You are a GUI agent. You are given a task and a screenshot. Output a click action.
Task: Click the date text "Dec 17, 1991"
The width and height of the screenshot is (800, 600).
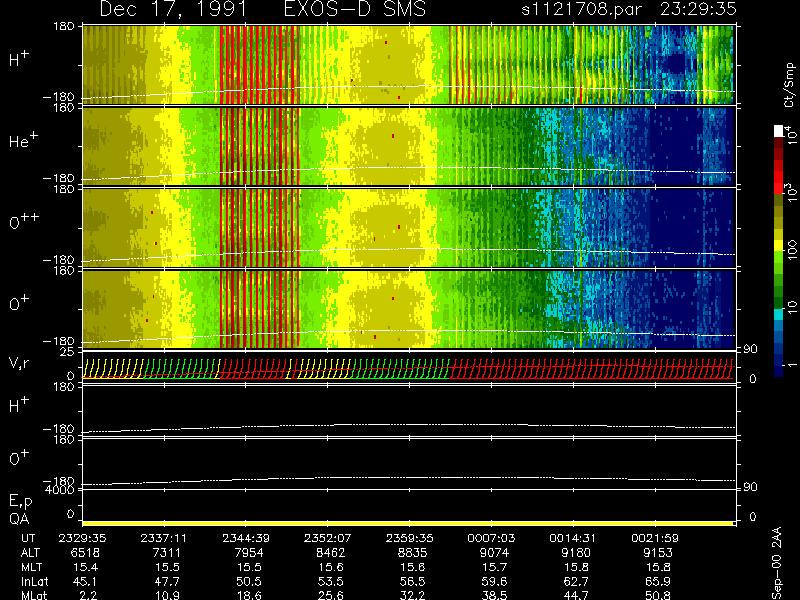173,9
